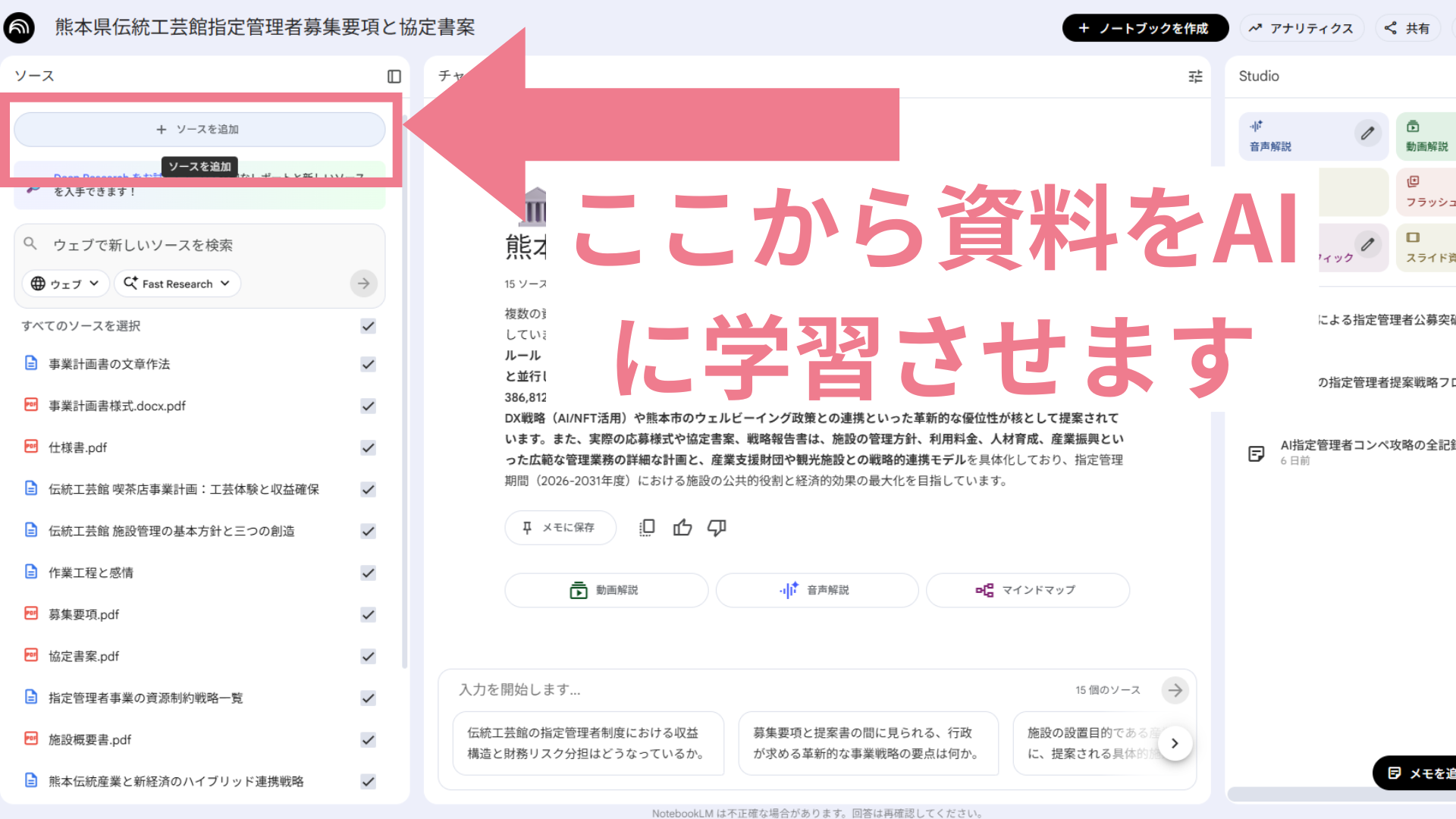This screenshot has height=819, width=1456.
Task: Send chat message arrow icon
Action: click(x=1175, y=690)
